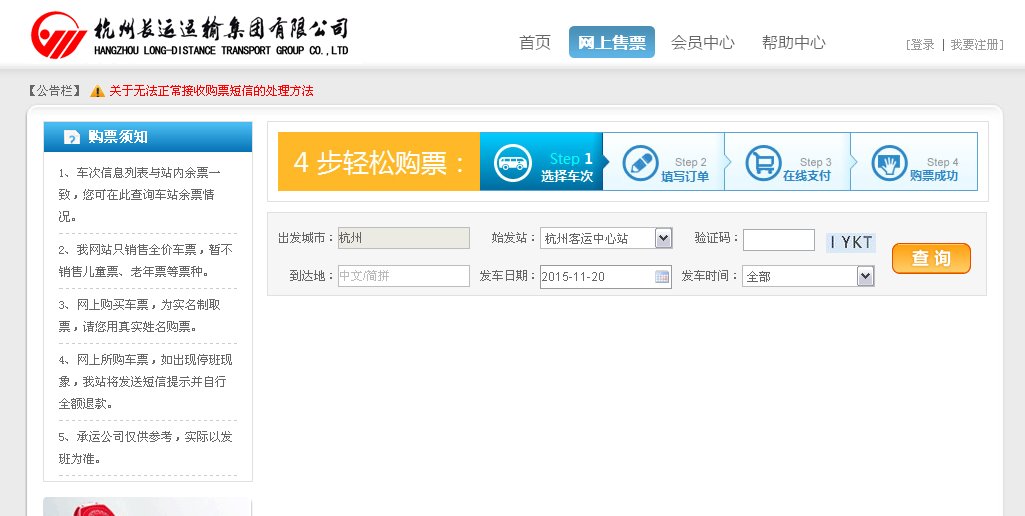Click the warning triangle icon in notice bar
Image resolution: width=1025 pixels, height=516 pixels.
tap(97, 91)
